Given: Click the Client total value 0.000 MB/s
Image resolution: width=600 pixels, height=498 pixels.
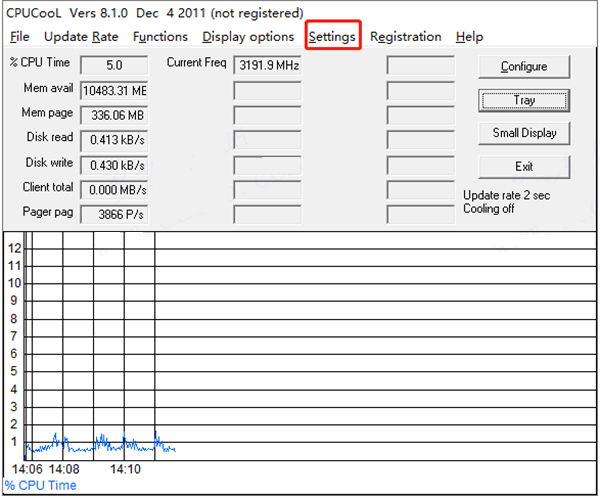Looking at the screenshot, I should point(114,190).
